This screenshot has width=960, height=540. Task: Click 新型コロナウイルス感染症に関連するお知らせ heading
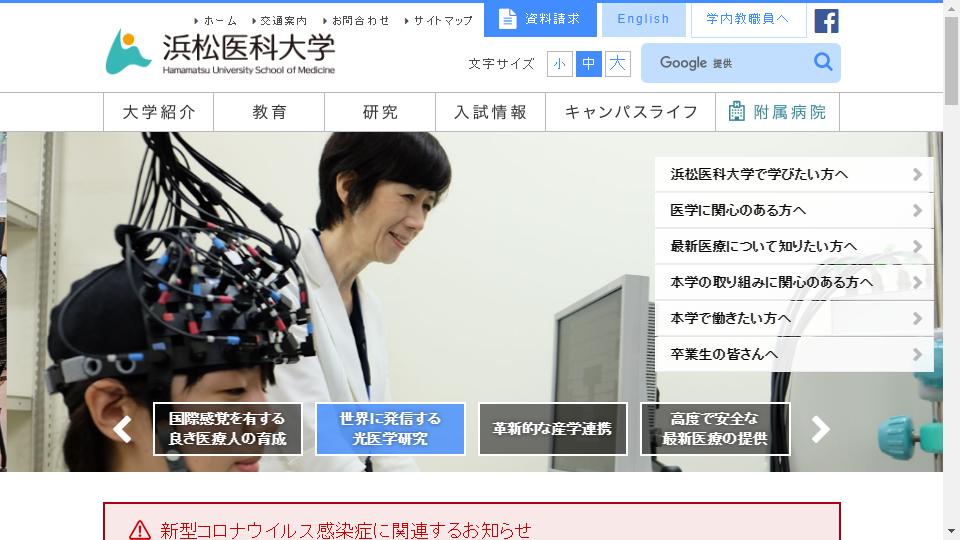point(345,530)
